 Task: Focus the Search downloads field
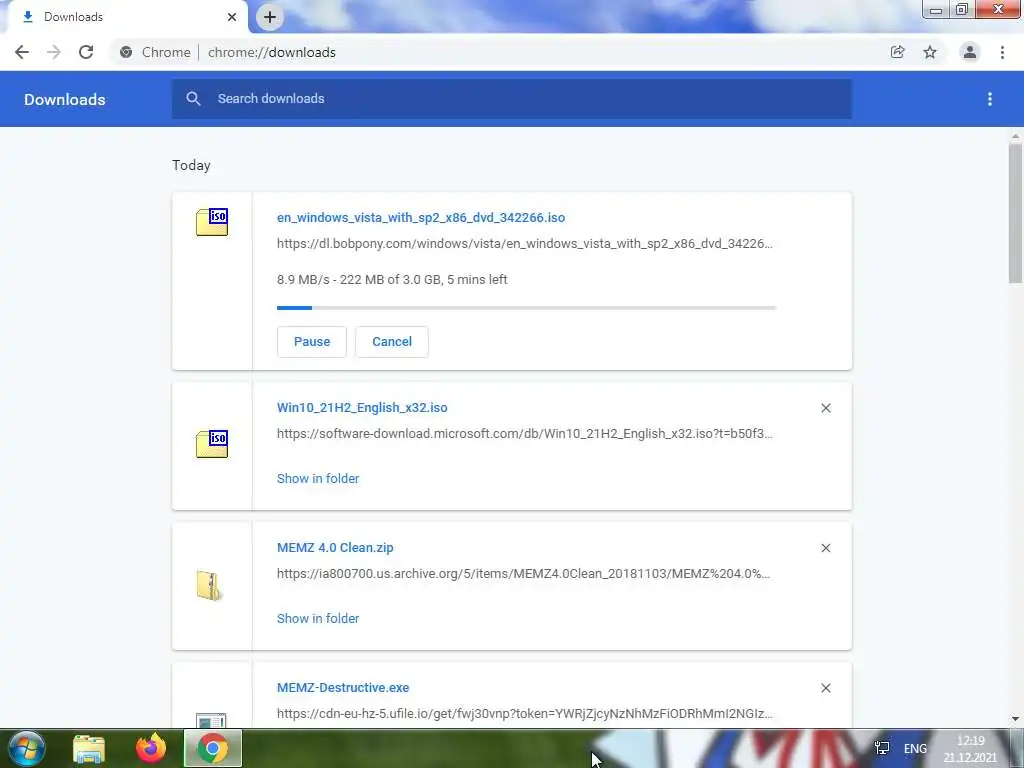pyautogui.click(x=511, y=99)
